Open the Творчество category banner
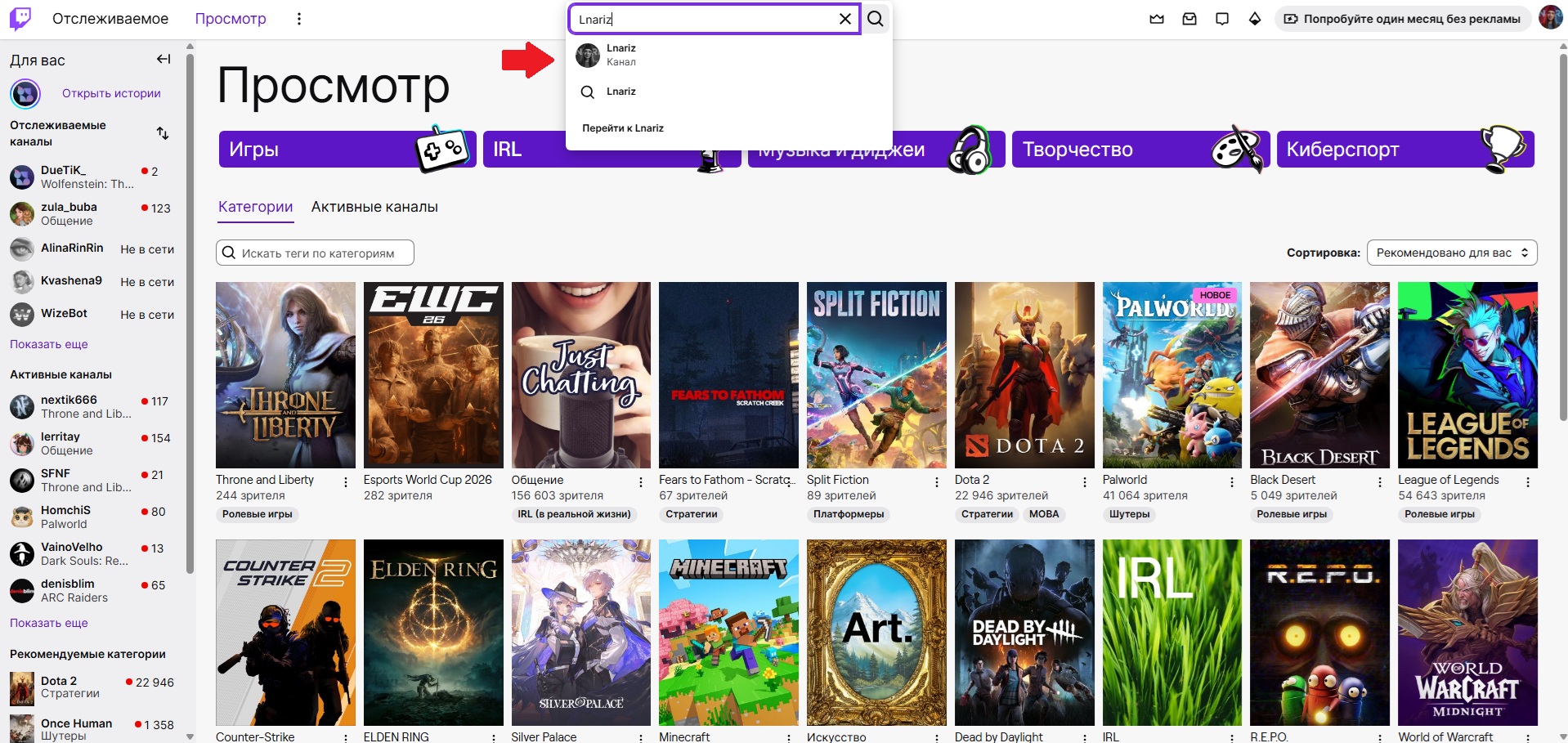The image size is (1568, 743). coord(1140,150)
